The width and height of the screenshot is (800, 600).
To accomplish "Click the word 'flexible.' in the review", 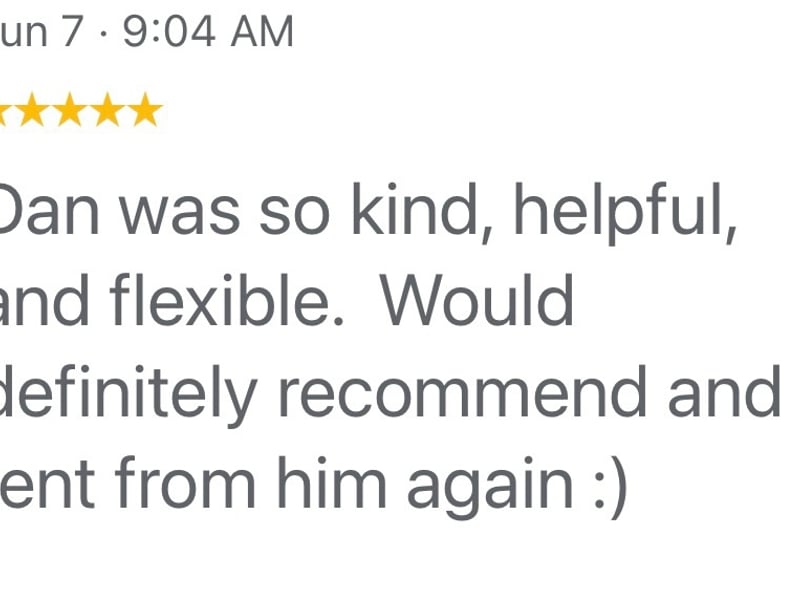I will [x=227, y=300].
